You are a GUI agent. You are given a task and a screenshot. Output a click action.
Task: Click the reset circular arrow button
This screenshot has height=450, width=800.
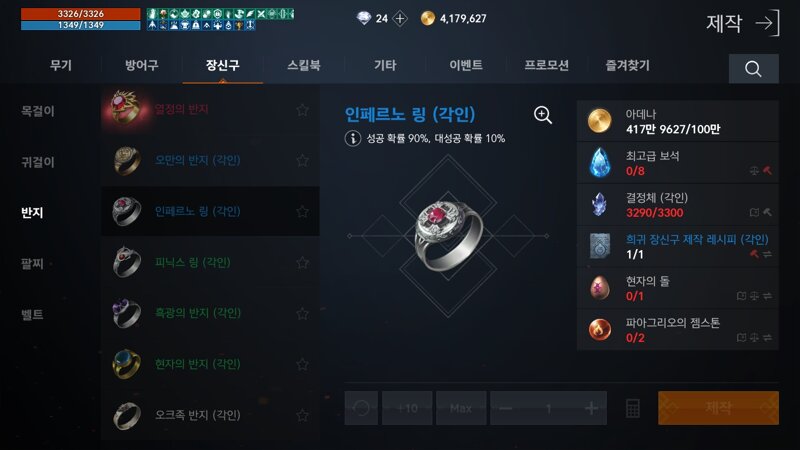click(361, 408)
